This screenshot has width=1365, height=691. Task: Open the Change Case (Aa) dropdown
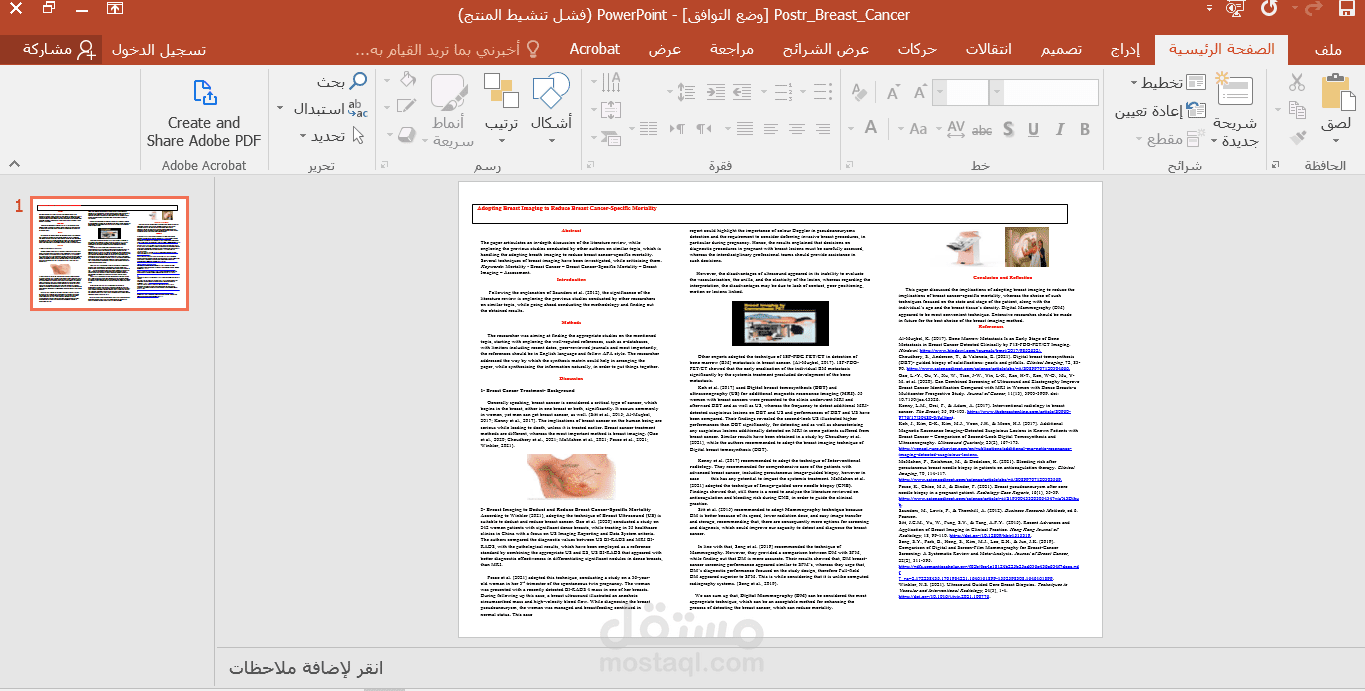912,129
